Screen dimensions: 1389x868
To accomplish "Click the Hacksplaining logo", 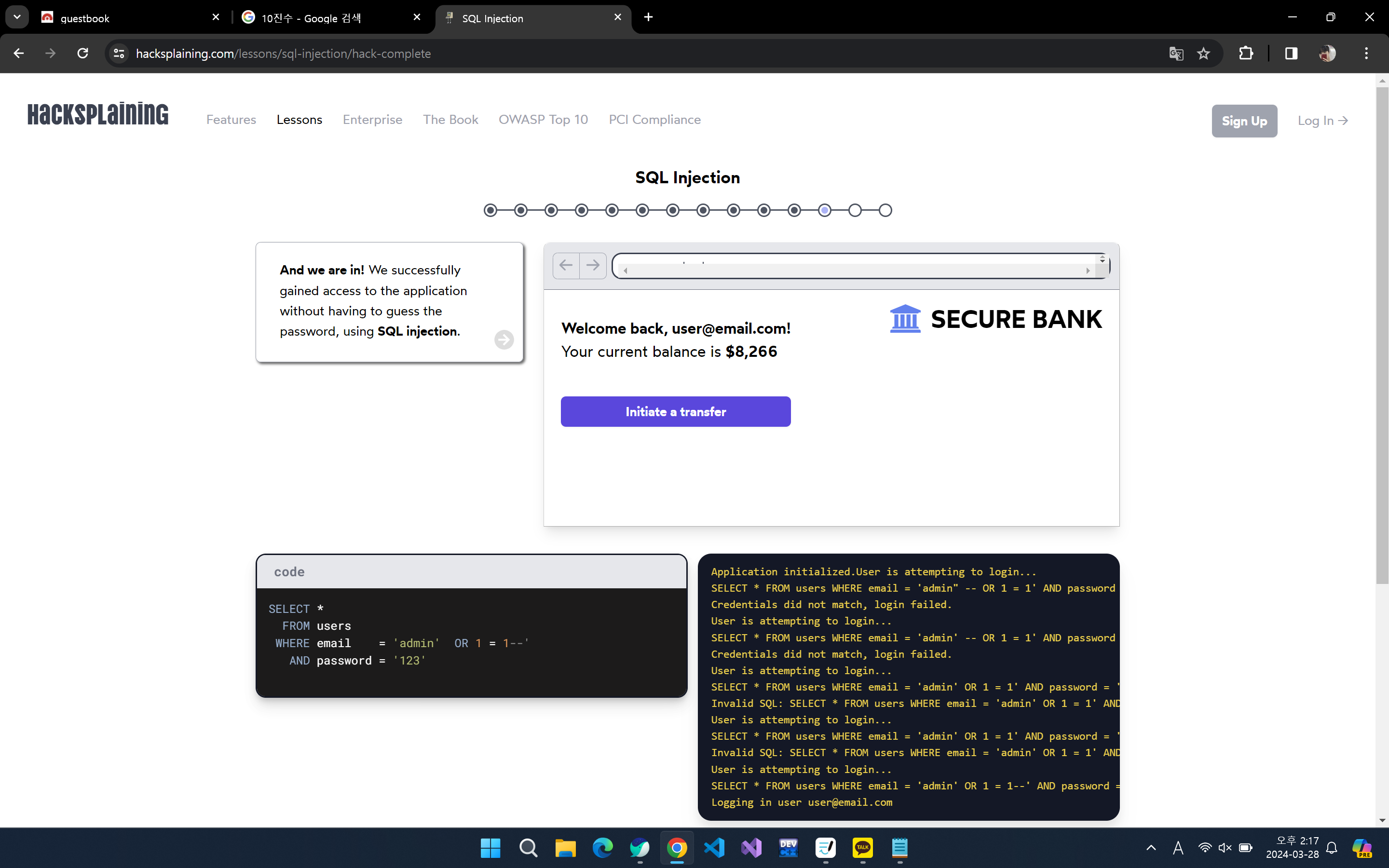I will (97, 114).
